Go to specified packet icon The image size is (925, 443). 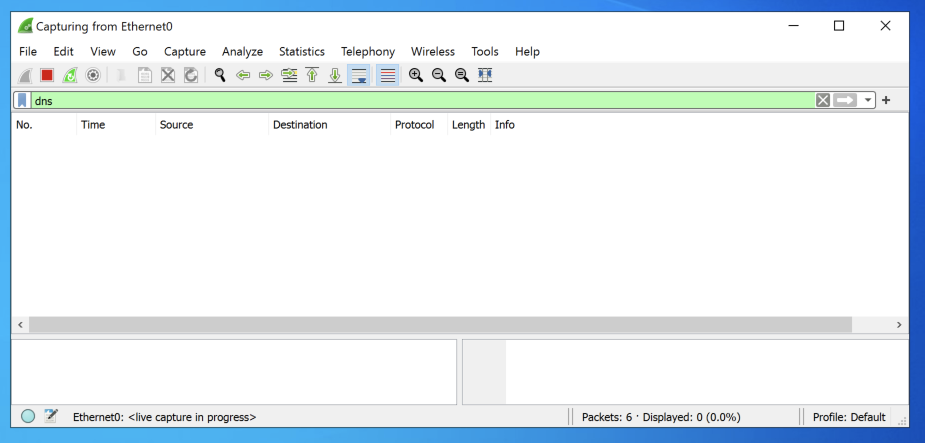coord(289,76)
